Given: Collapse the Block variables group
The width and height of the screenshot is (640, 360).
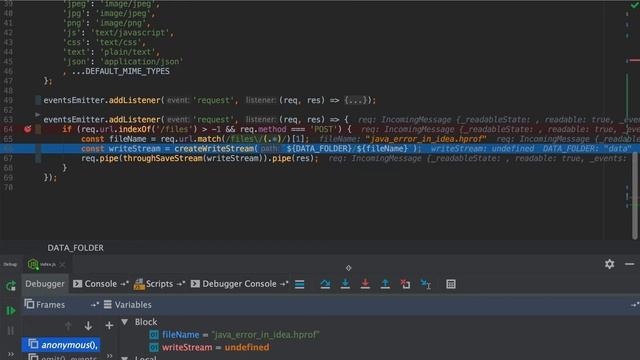Looking at the screenshot, I should point(125,322).
